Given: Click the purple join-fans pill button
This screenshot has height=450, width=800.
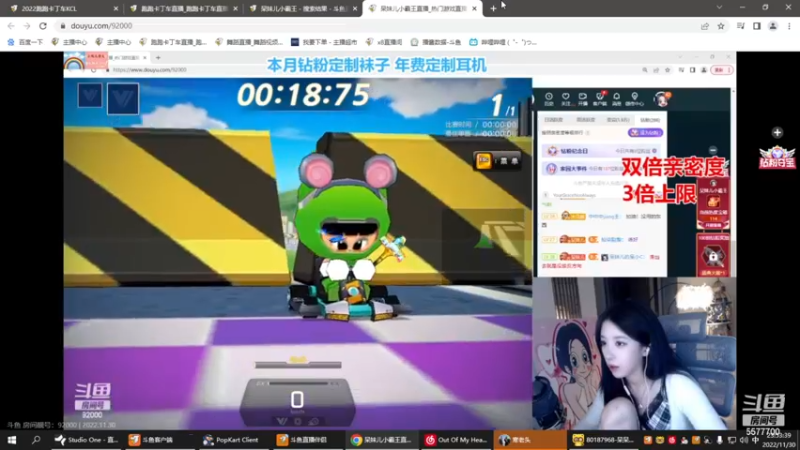Looking at the screenshot, I should [645, 133].
